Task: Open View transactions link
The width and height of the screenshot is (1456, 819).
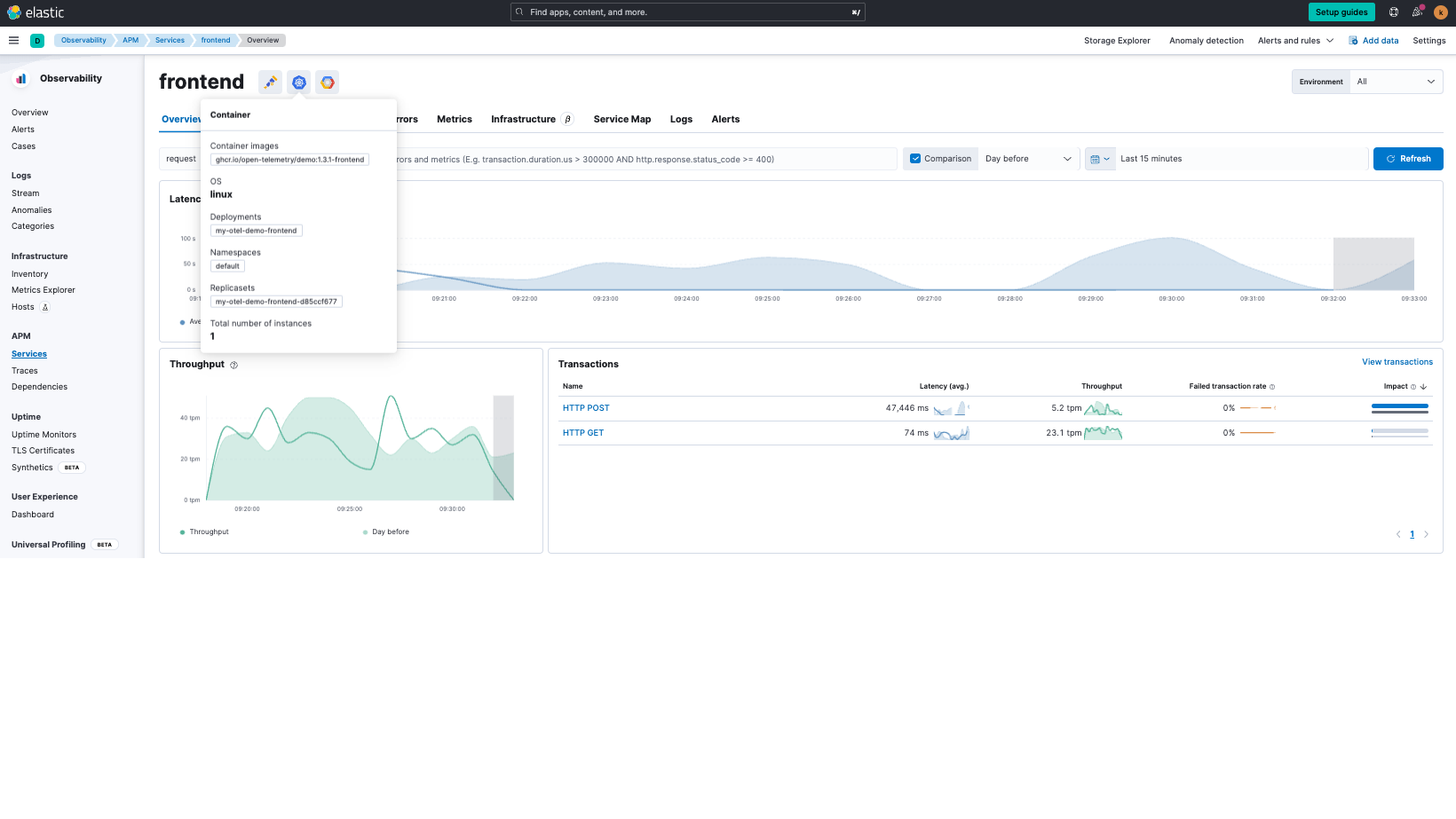Action: [1397, 362]
